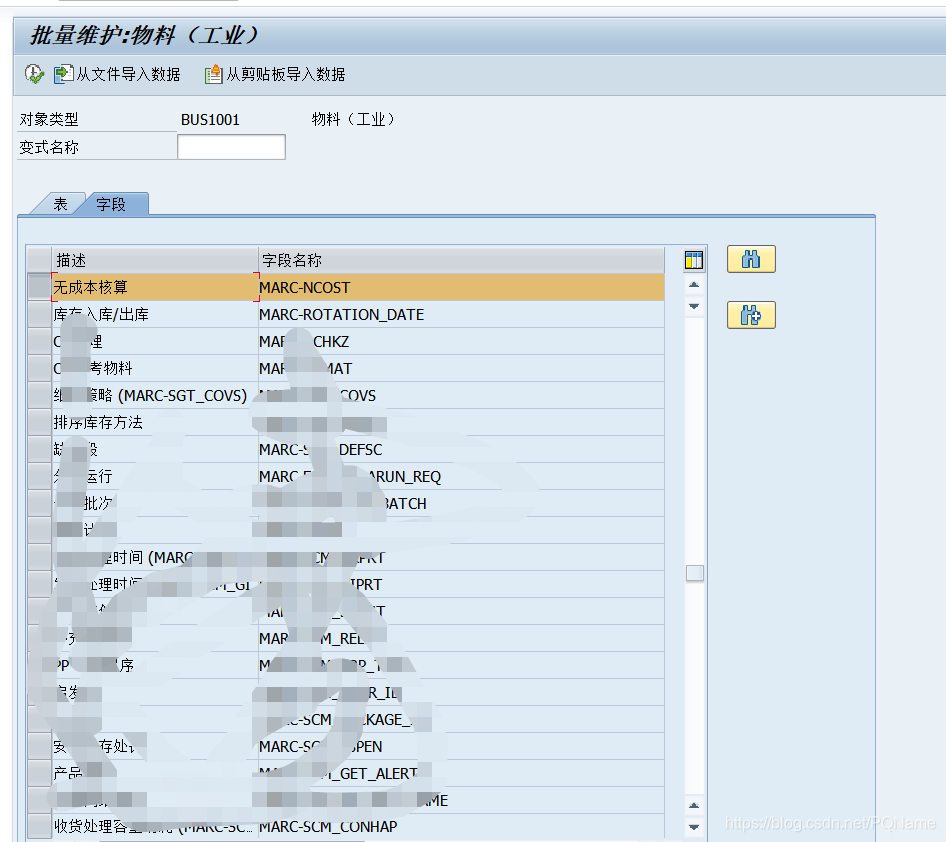This screenshot has height=842, width=946.
Task: Switch to the 表 tab
Action: point(59,204)
